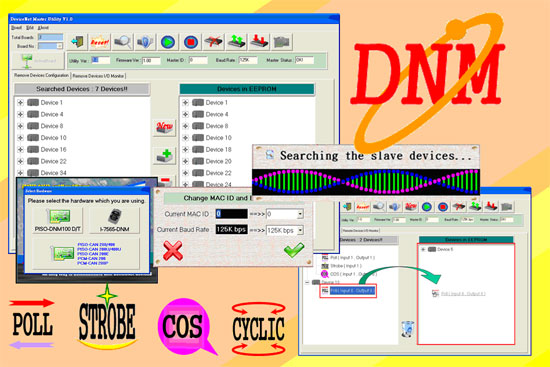Open the Board No dropdown
This screenshot has height=367, width=550.
(60, 46)
